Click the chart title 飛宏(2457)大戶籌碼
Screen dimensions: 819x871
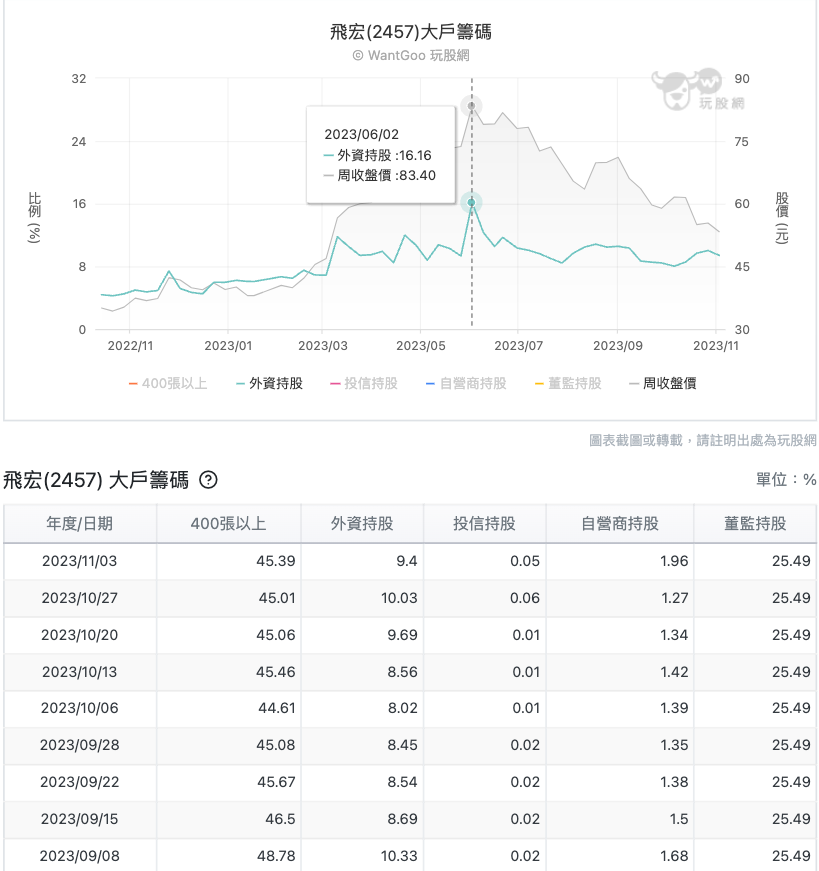coord(410,32)
